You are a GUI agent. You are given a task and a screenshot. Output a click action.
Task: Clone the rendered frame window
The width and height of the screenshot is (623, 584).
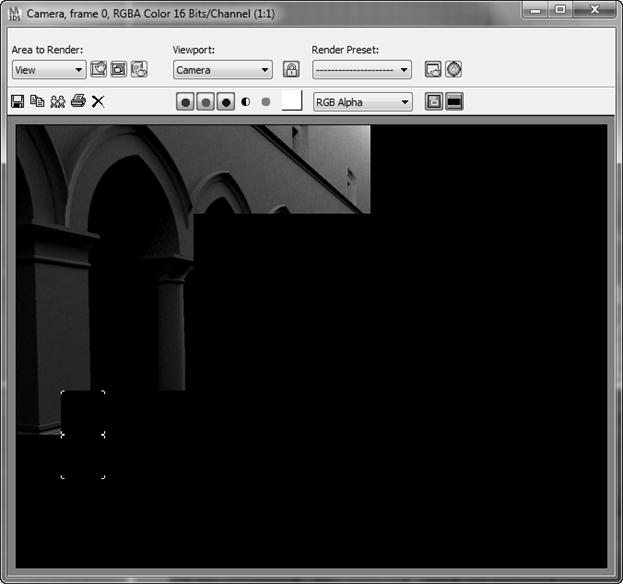(x=57, y=102)
